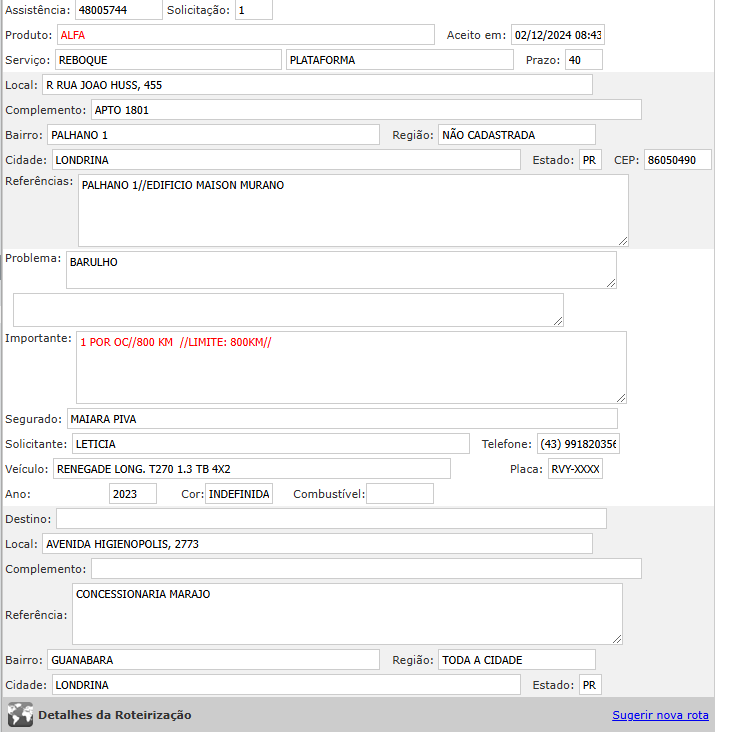Click the Assistência field showing 48005744

117,10
